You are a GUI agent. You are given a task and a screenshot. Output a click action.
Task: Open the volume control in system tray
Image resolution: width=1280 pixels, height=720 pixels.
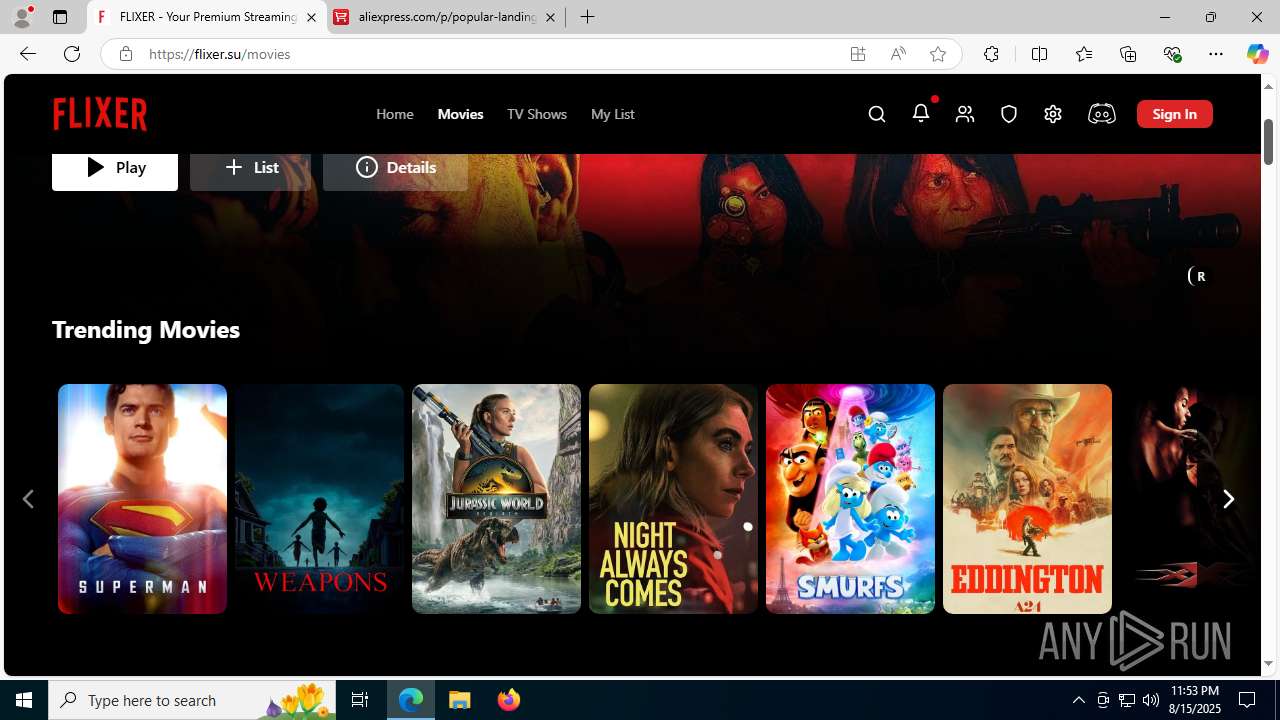[1151, 700]
